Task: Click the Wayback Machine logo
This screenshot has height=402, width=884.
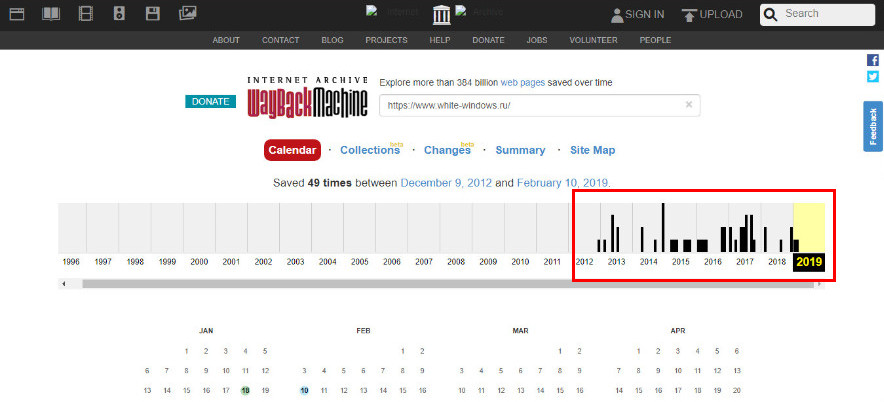Action: tap(308, 98)
